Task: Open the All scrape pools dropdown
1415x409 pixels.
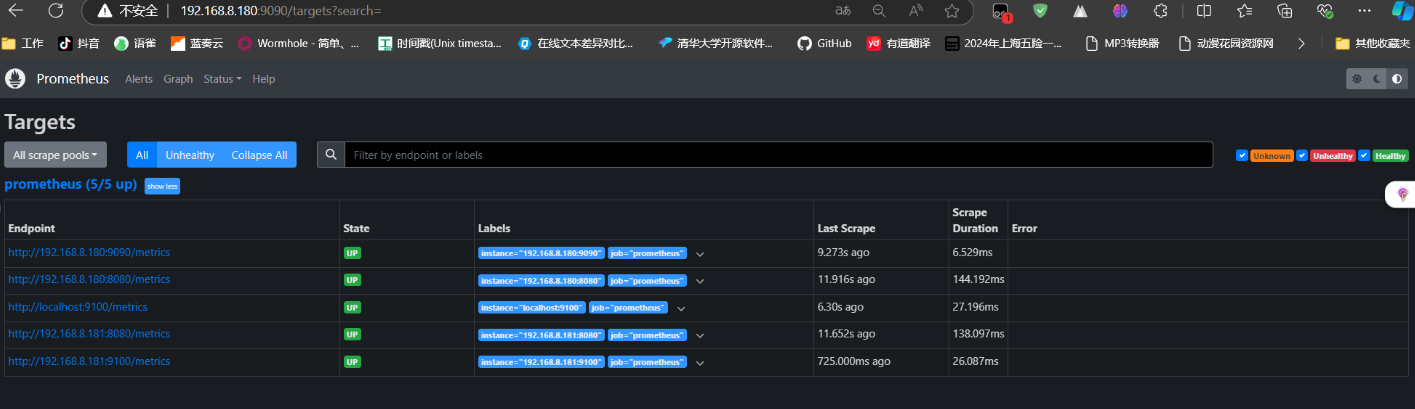Action: point(55,155)
